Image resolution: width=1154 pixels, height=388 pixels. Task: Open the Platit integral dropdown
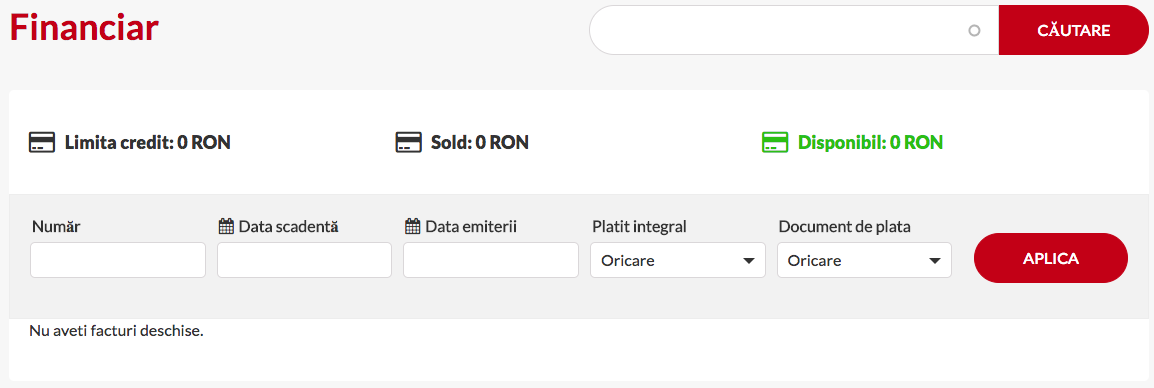678,260
